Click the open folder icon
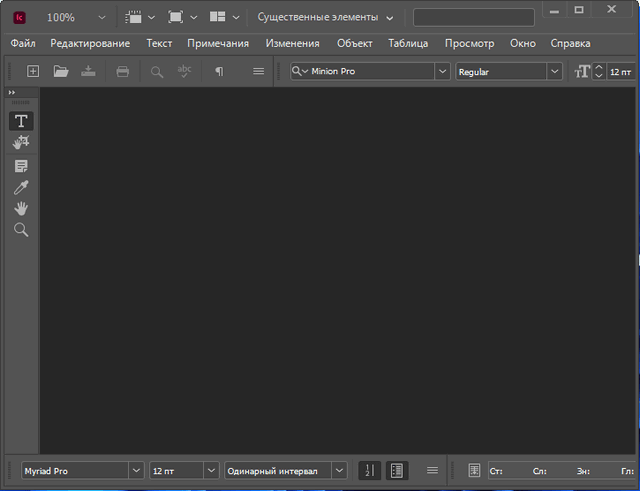Screen dimensions: 640x491 [61, 71]
